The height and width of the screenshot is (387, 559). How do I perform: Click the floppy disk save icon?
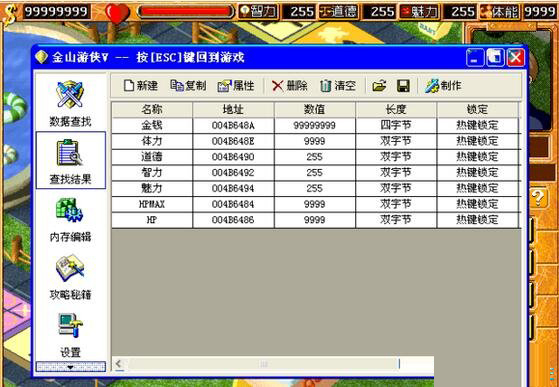[x=403, y=86]
